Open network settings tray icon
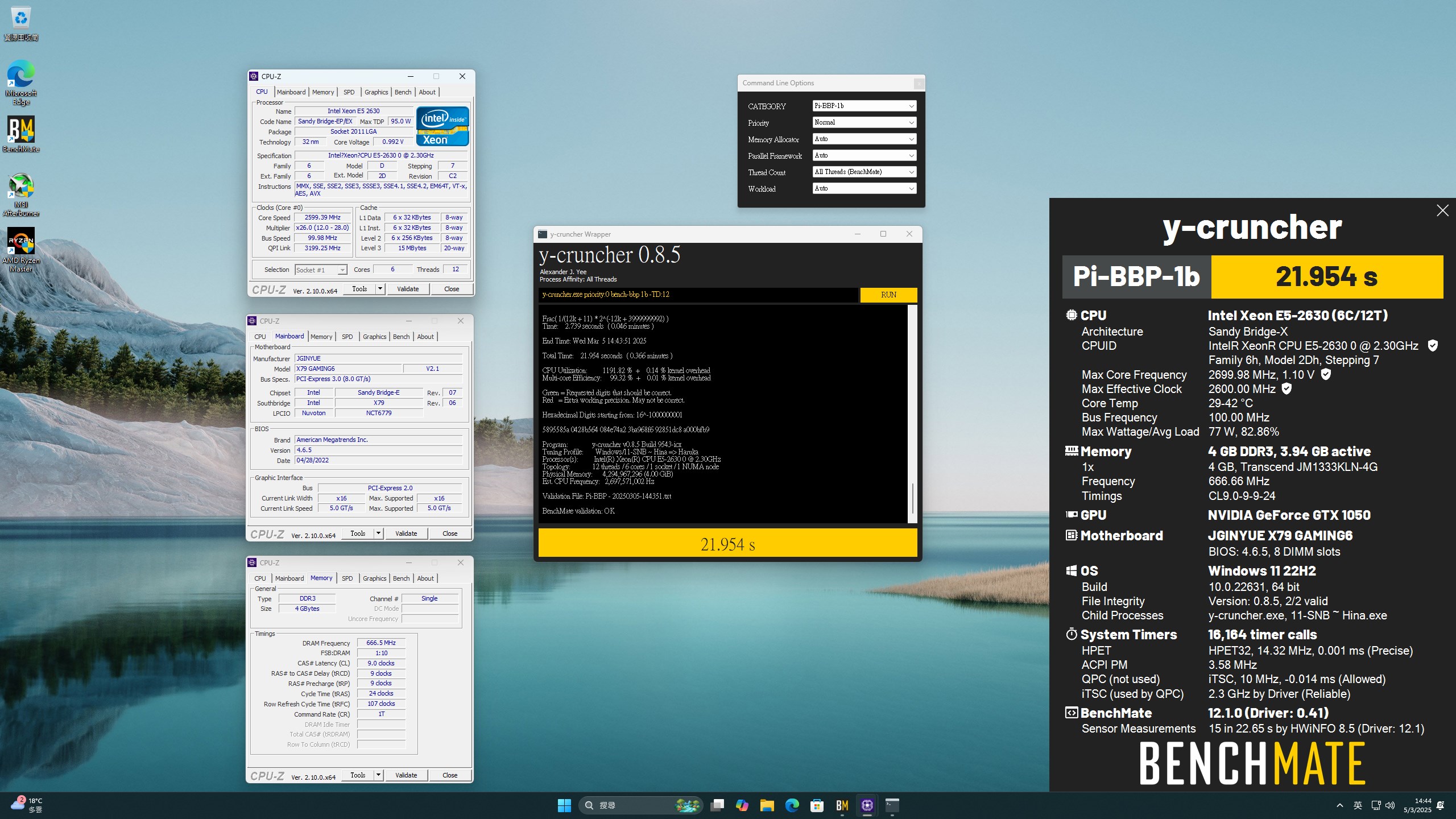Image resolution: width=1456 pixels, height=819 pixels. (1376, 805)
